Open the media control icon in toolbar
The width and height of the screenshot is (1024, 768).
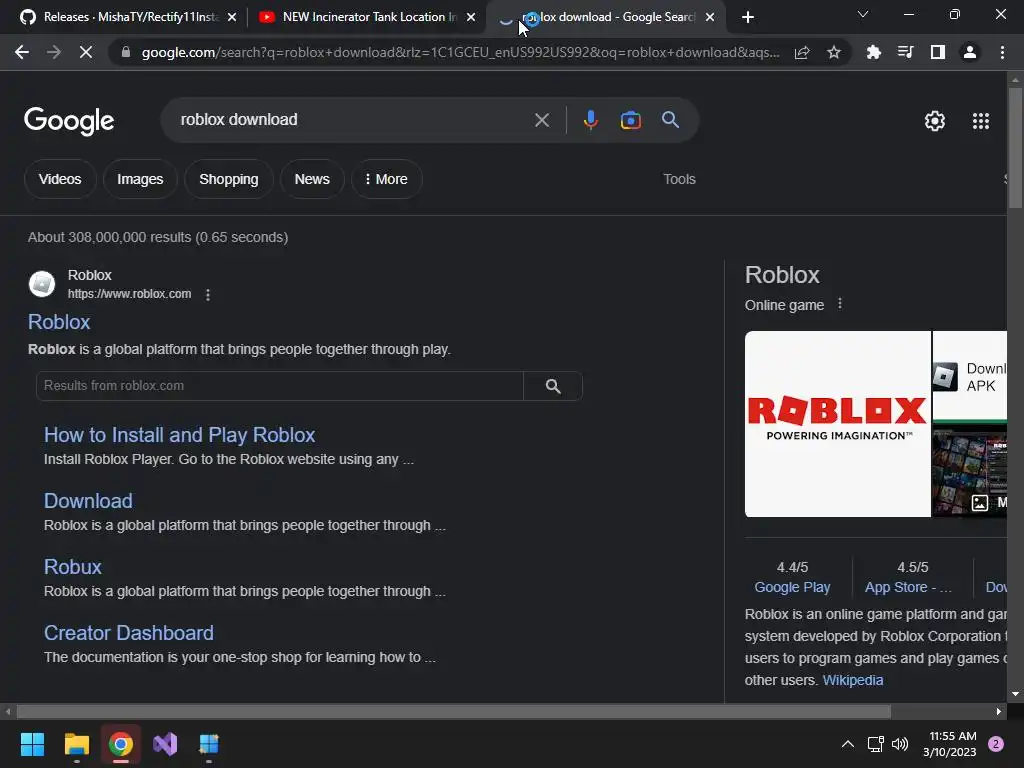click(905, 52)
